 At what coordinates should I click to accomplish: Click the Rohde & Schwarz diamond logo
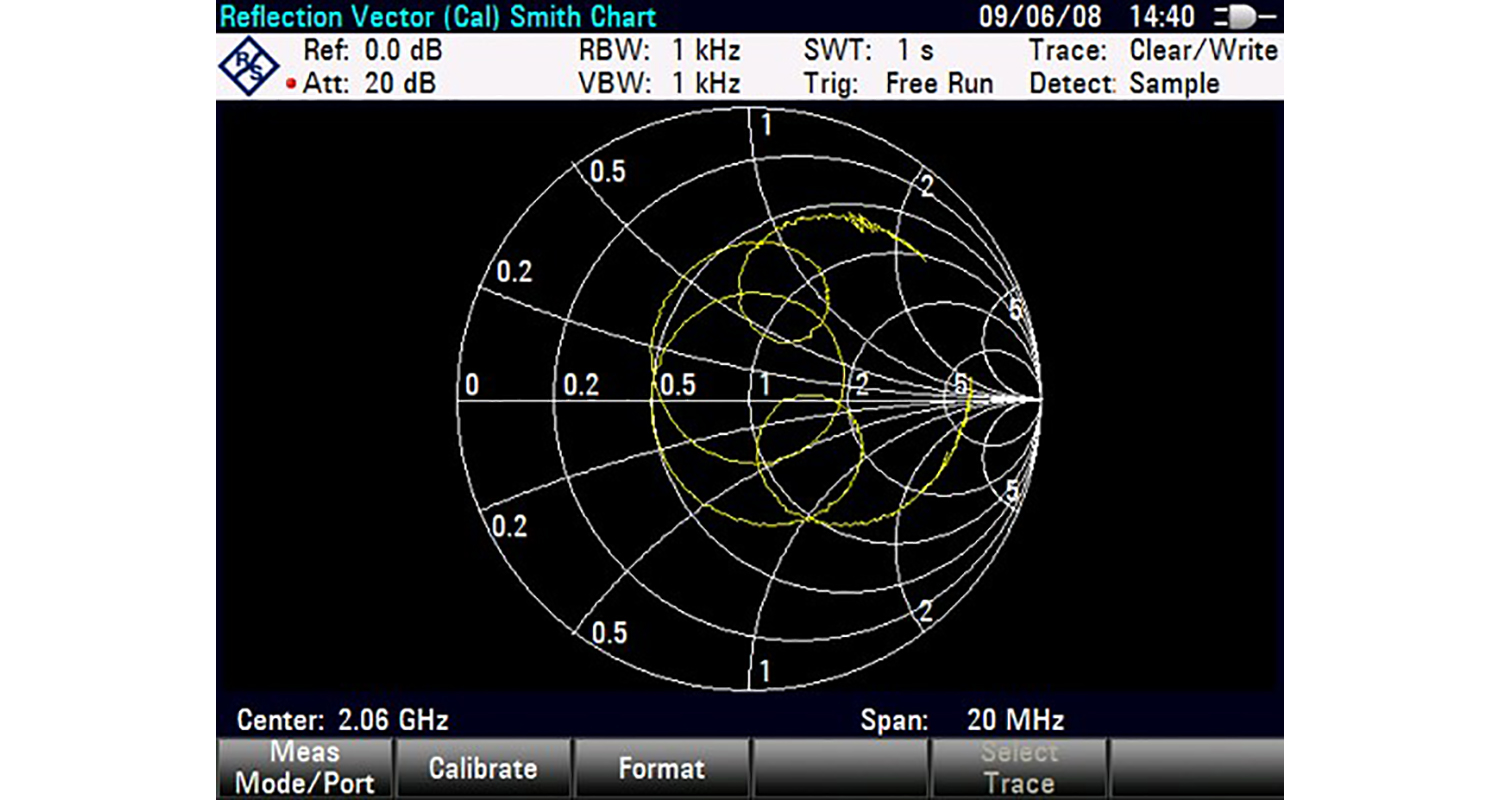249,67
